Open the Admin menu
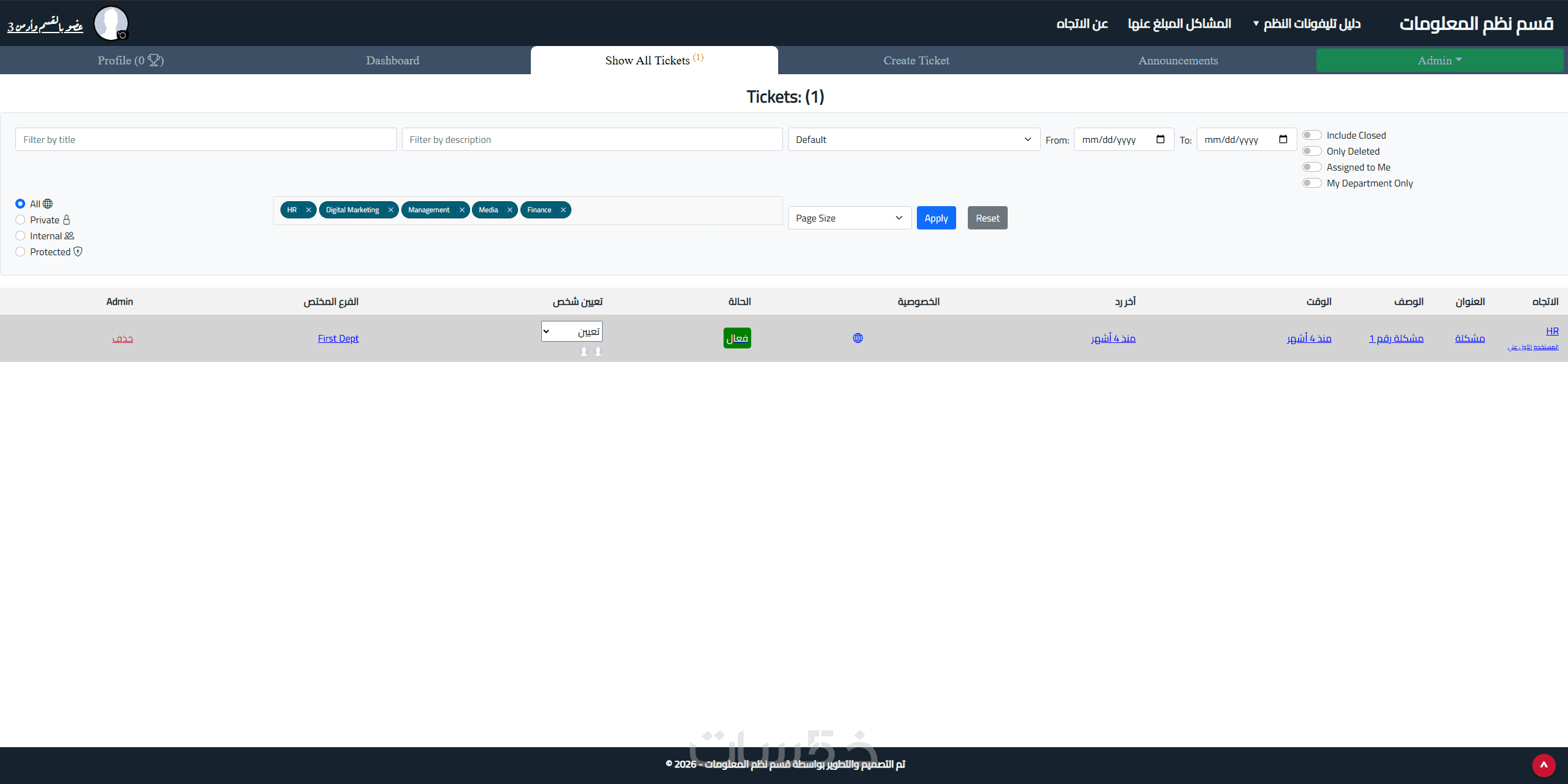 click(1439, 60)
